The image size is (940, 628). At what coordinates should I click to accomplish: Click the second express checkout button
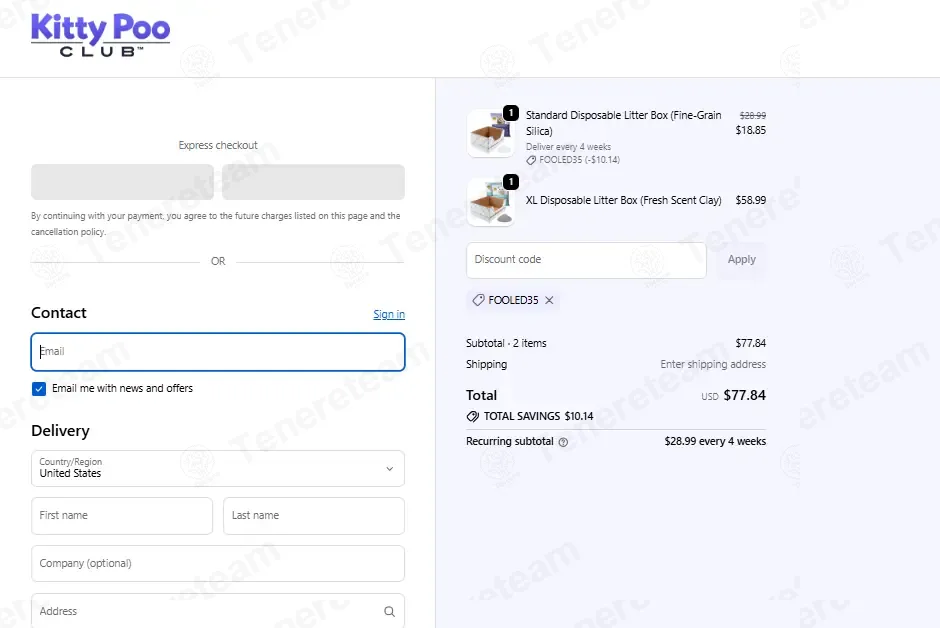[313, 182]
